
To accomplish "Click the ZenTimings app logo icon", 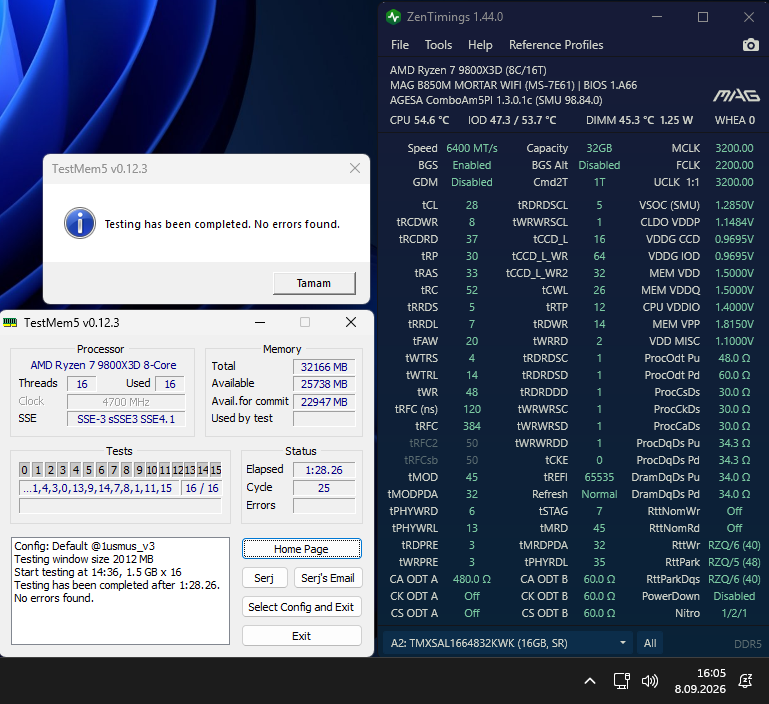I will (393, 17).
